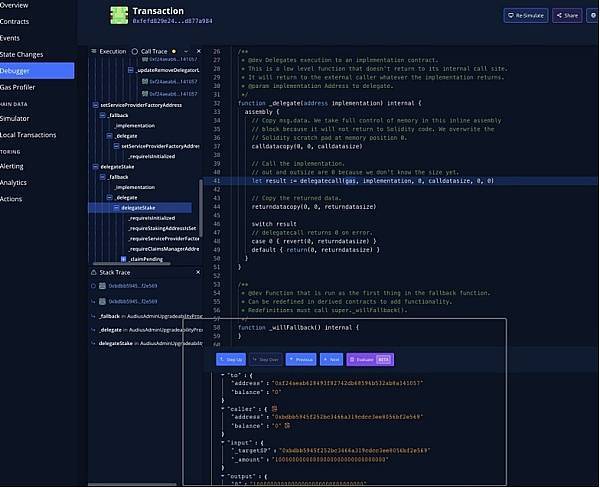The width and height of the screenshot is (600, 488).
Task: Collapse the _updateRemoveDelegator node
Action: pos(130,70)
